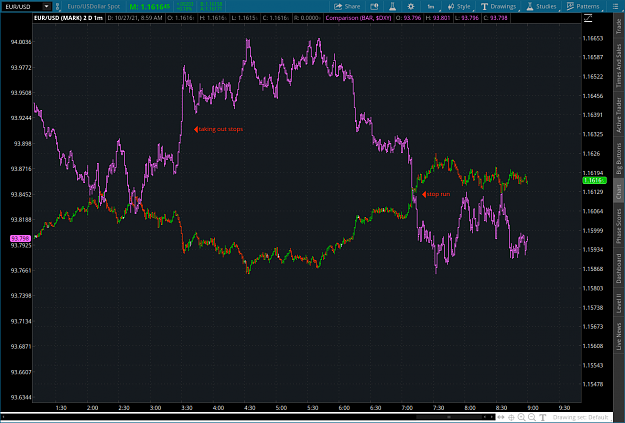Screen dimensions: 625x423
Task: Open chart settings gear icon
Action: coord(411,6)
